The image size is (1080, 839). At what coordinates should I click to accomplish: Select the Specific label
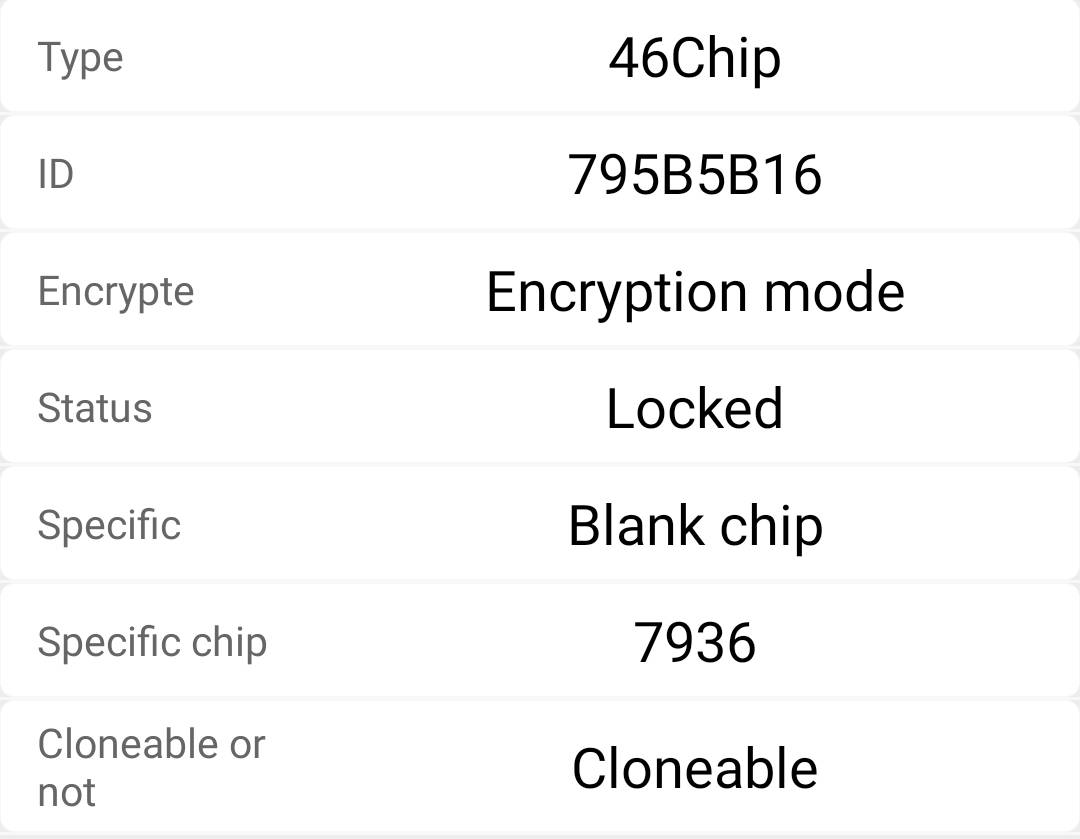point(109,526)
